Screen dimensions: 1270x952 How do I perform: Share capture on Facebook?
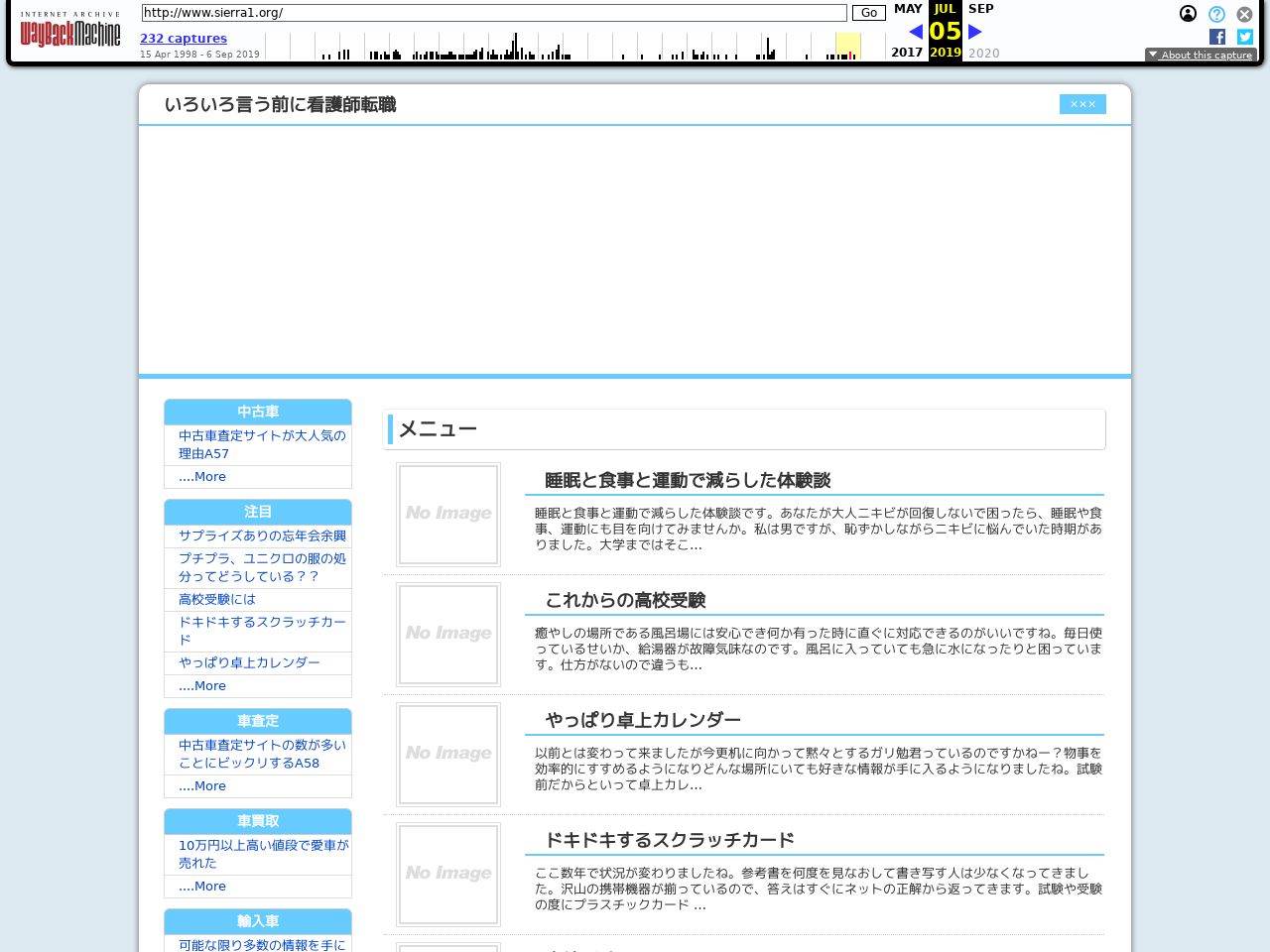[x=1217, y=37]
